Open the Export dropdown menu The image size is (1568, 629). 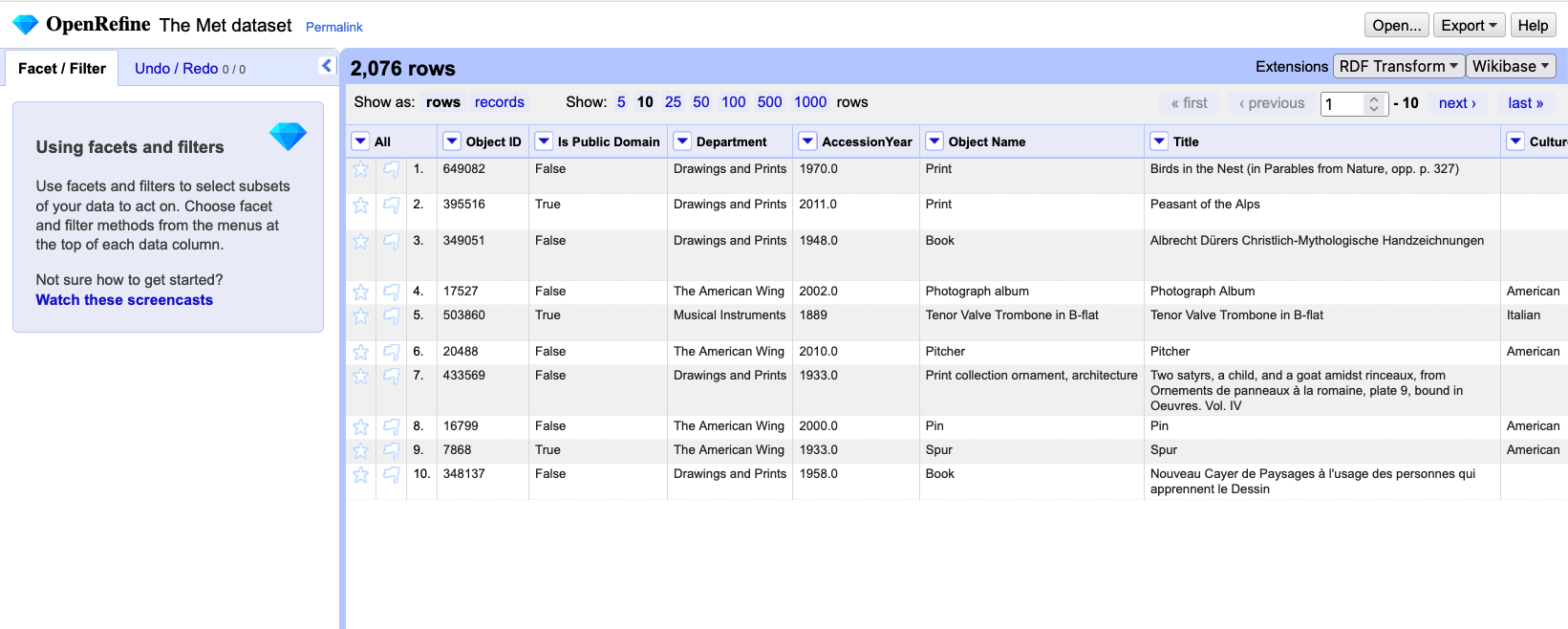pos(1469,26)
